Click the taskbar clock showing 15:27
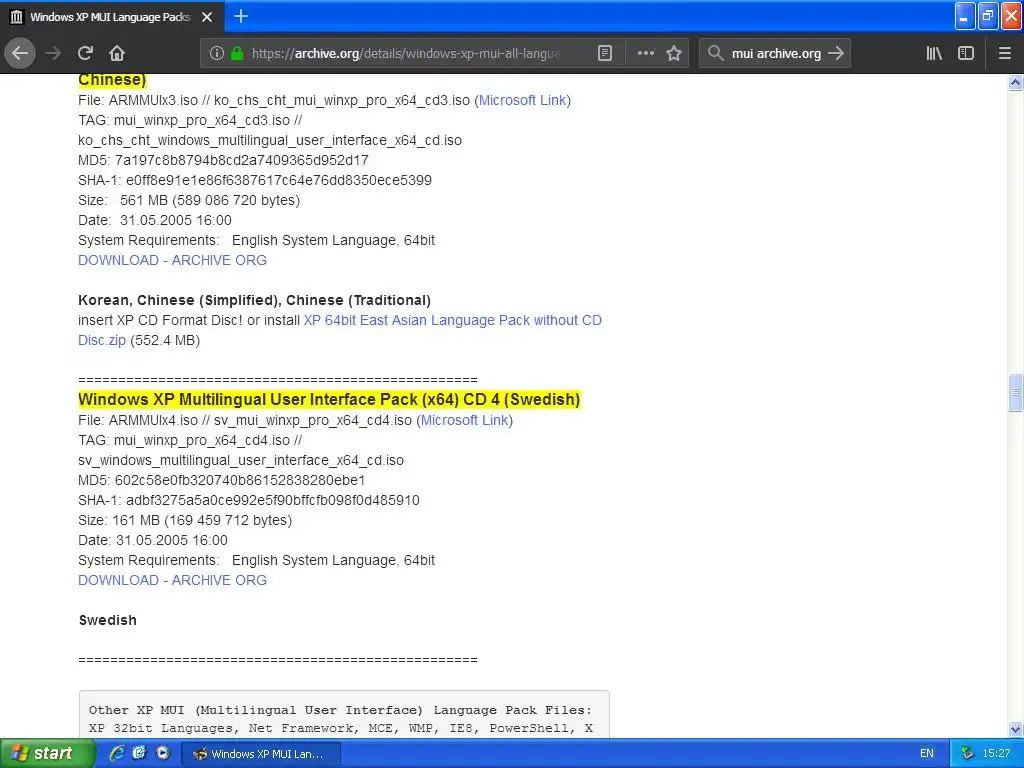Viewport: 1024px width, 768px height. click(997, 754)
